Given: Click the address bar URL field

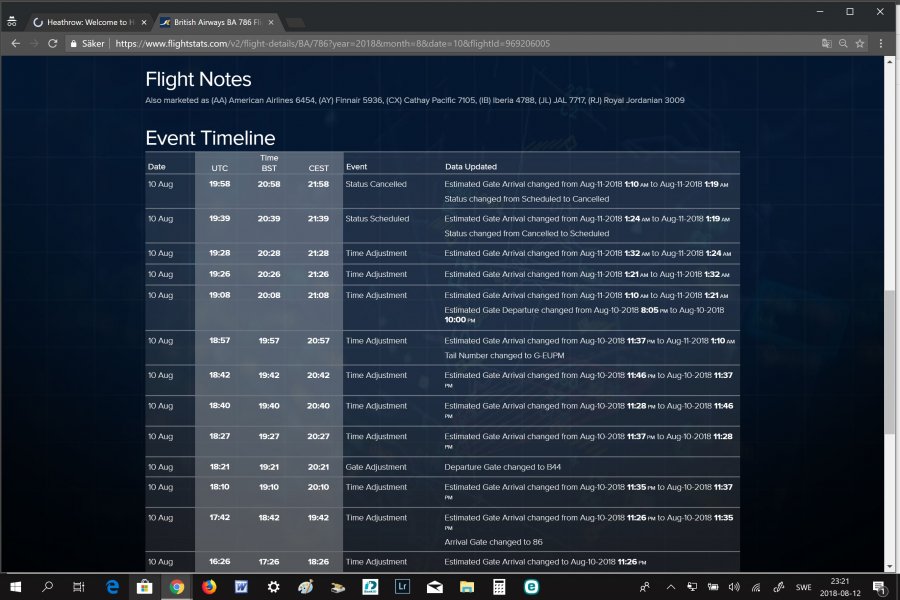Looking at the screenshot, I should (x=450, y=44).
